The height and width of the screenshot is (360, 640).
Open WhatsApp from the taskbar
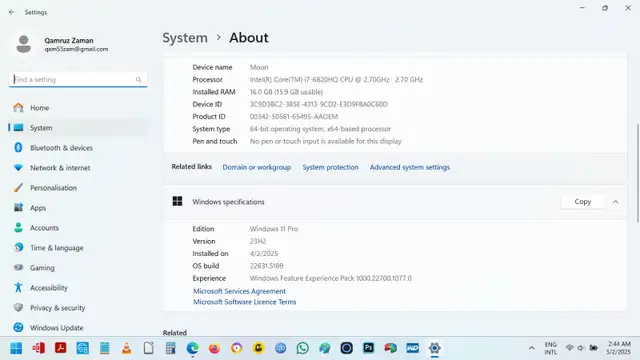point(302,348)
